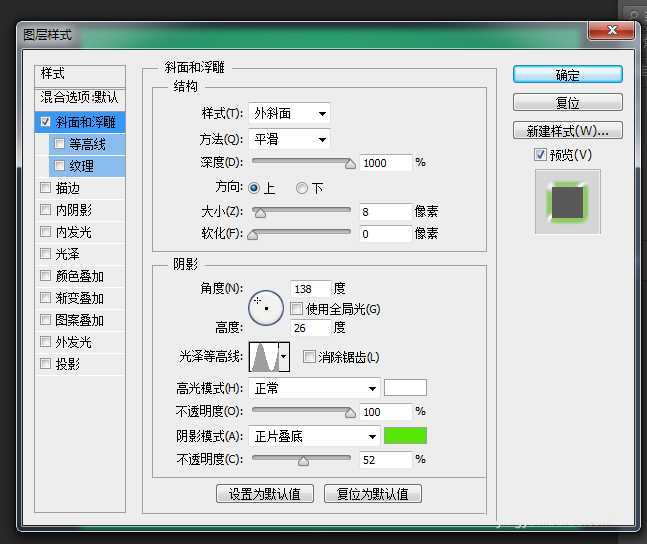
Task: Select the 下 (Down) direction radio button
Action: pos(302,188)
